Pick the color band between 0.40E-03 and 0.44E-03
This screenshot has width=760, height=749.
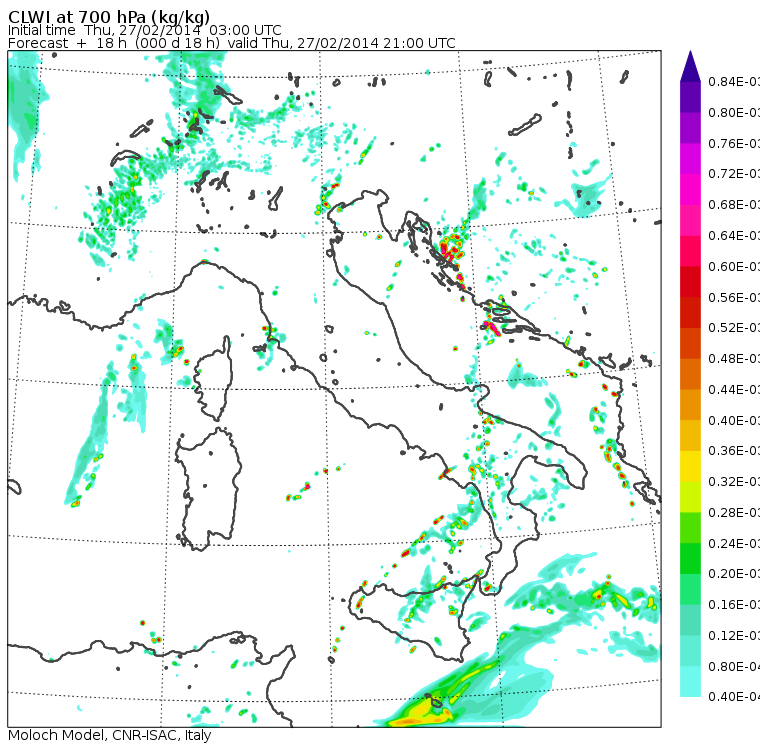pos(690,405)
